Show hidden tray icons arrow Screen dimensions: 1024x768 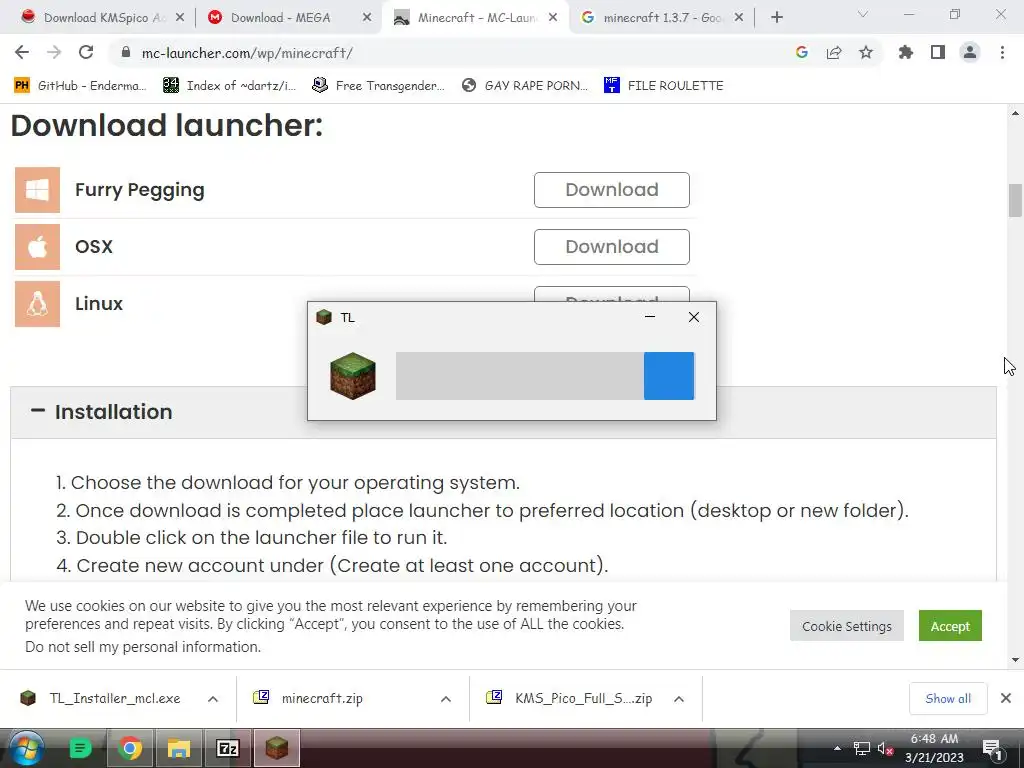pyautogui.click(x=837, y=748)
